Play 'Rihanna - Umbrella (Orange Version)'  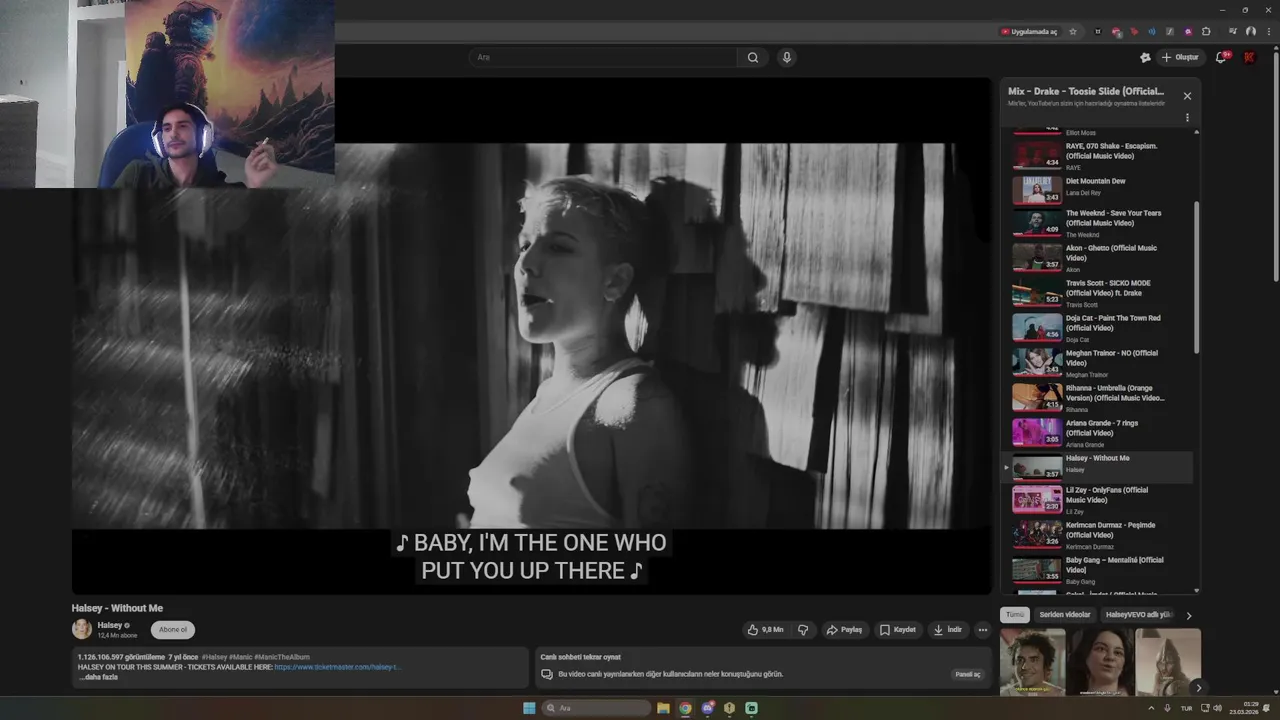1101,398
